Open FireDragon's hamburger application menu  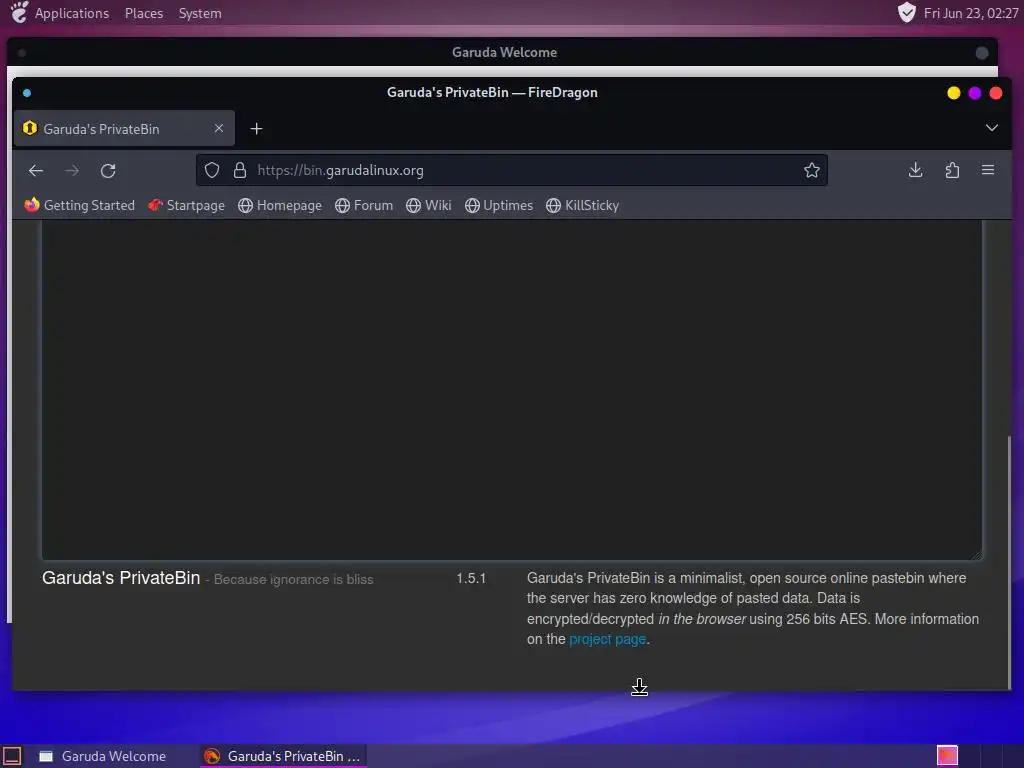(x=988, y=170)
